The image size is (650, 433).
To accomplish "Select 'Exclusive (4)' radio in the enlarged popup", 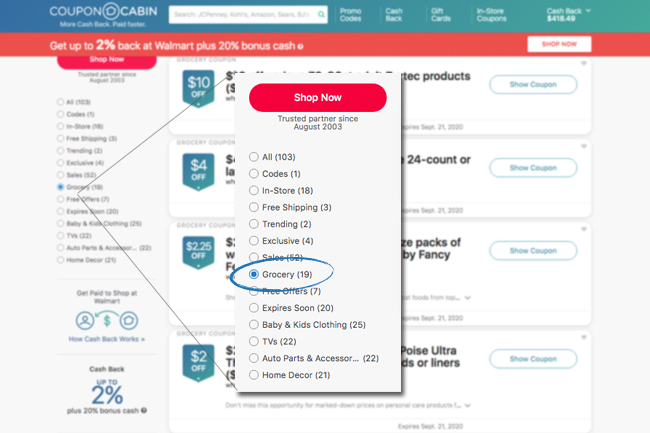I will tap(254, 240).
